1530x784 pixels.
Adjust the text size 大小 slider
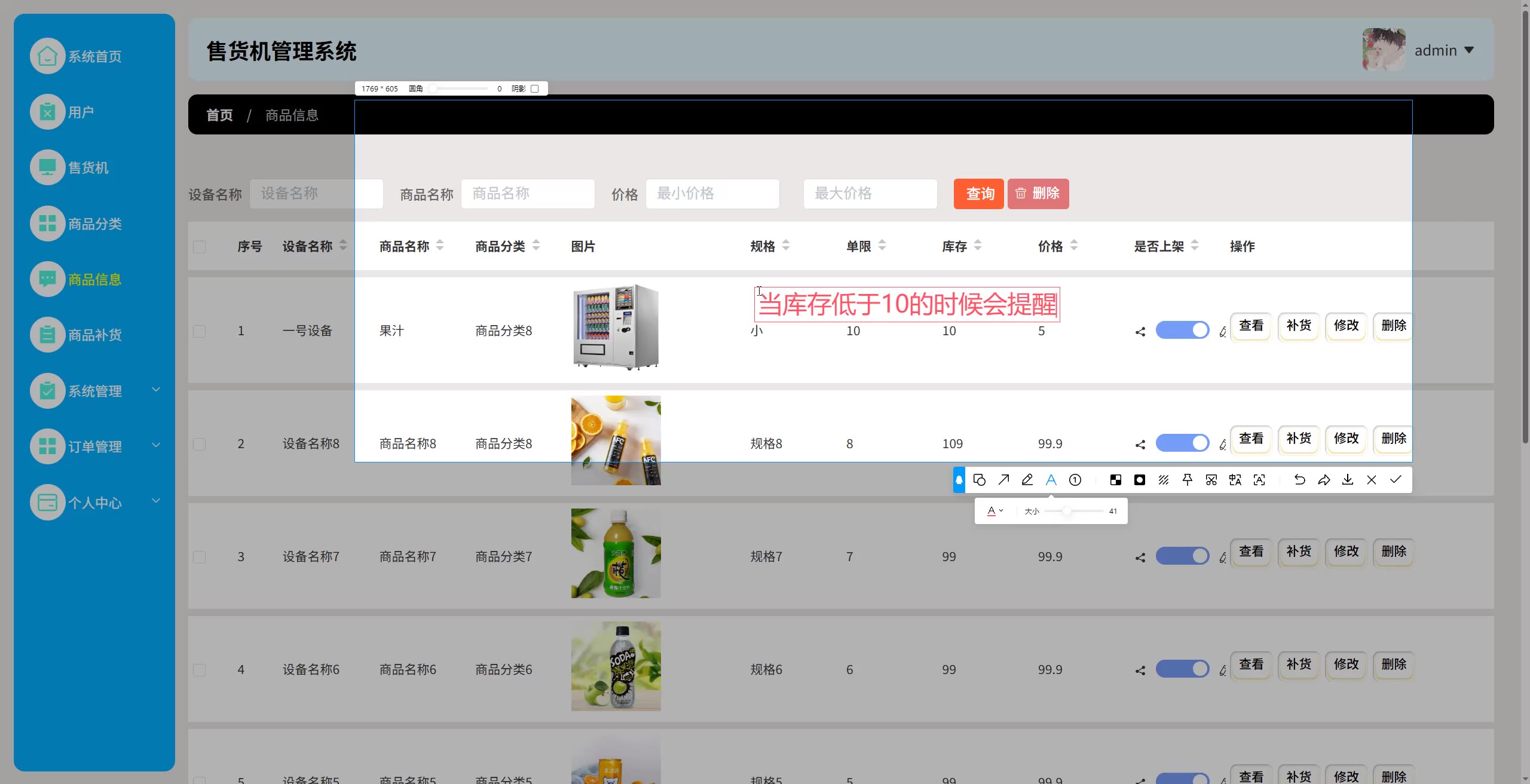tap(1066, 512)
